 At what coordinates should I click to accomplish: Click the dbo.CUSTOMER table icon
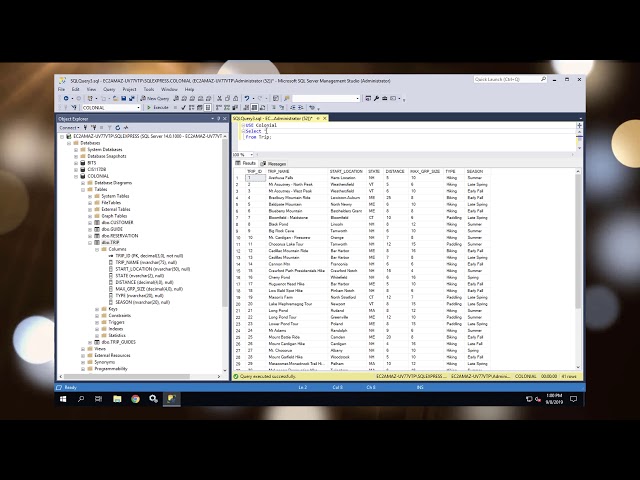click(97, 222)
